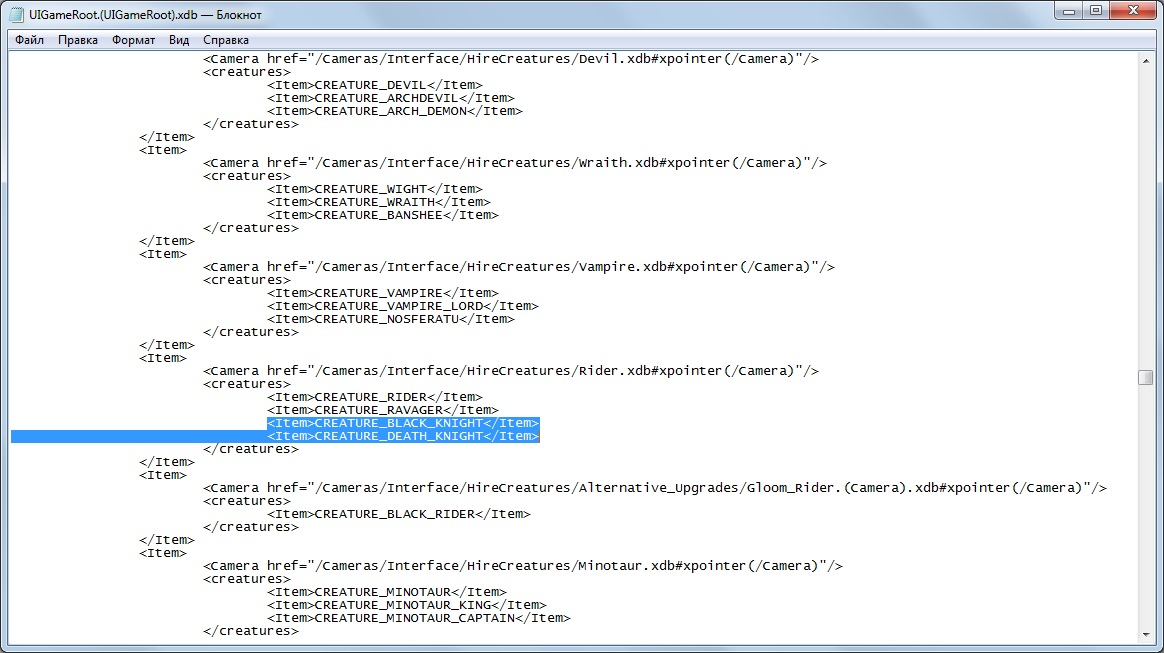Open the Правка menu

coord(78,40)
